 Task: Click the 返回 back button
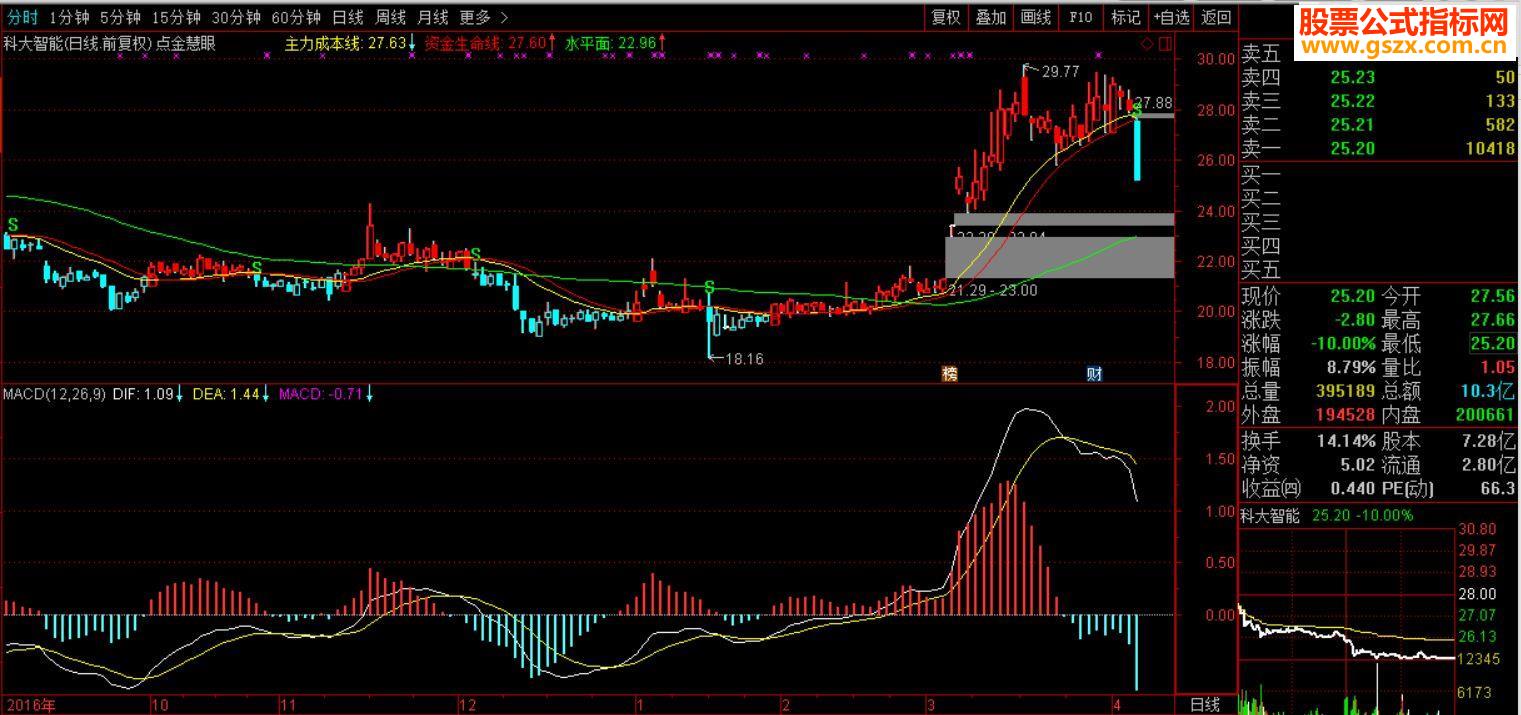pyautogui.click(x=1217, y=17)
